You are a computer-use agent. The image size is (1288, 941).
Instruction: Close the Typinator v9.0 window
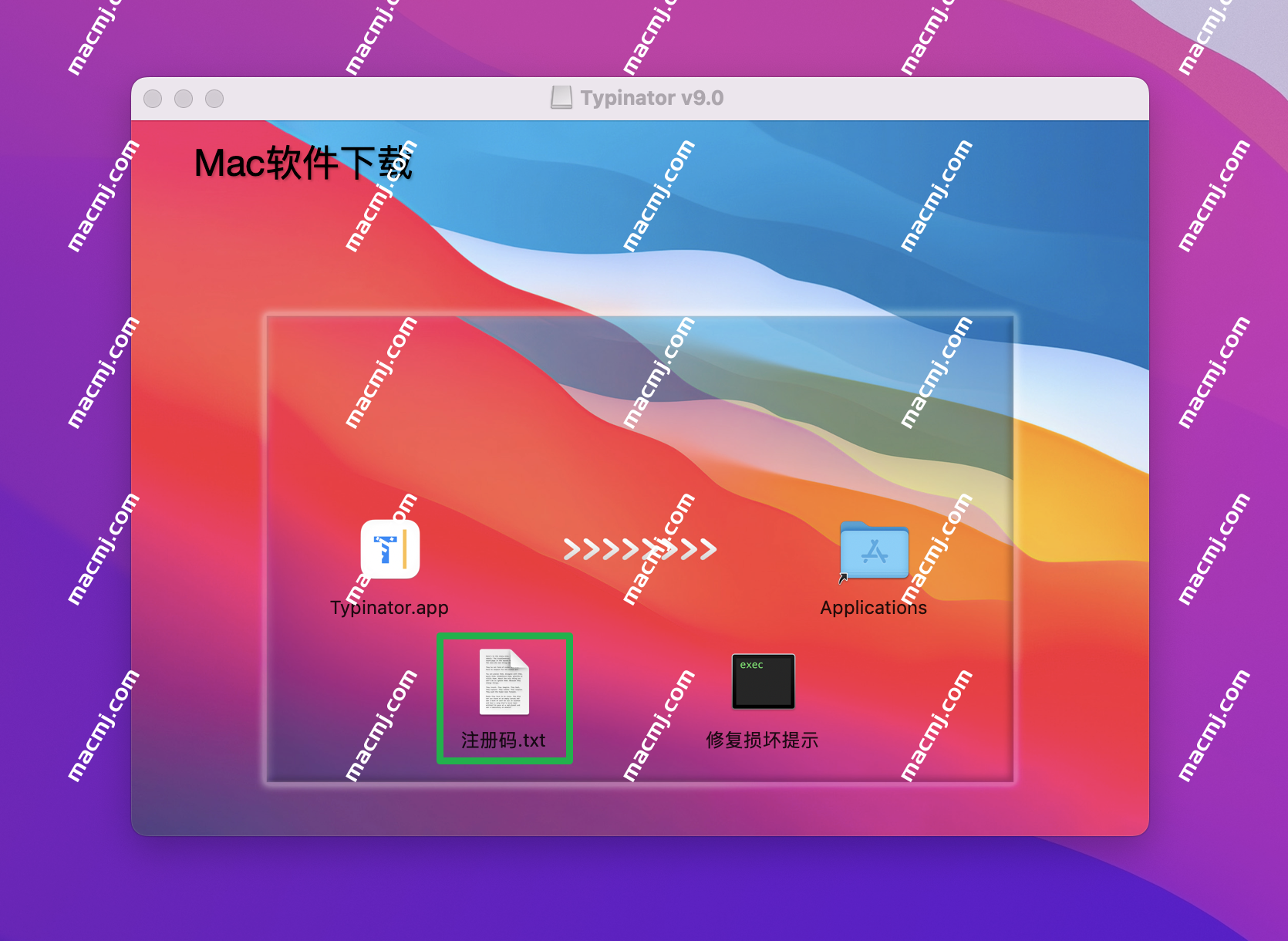[x=153, y=99]
